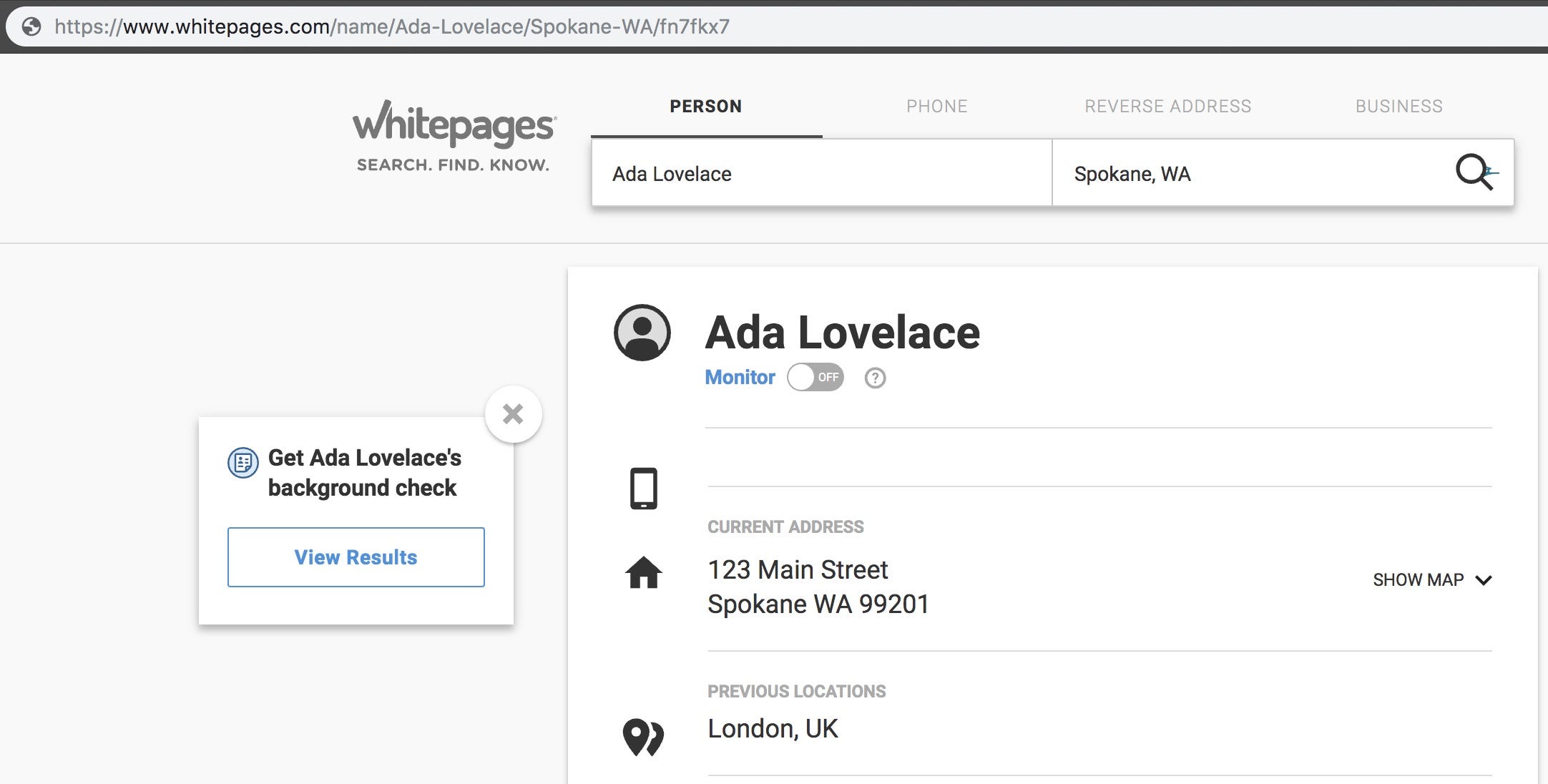
Task: Click the SEARCH. FIND. KNOW. tagline
Action: pos(454,165)
